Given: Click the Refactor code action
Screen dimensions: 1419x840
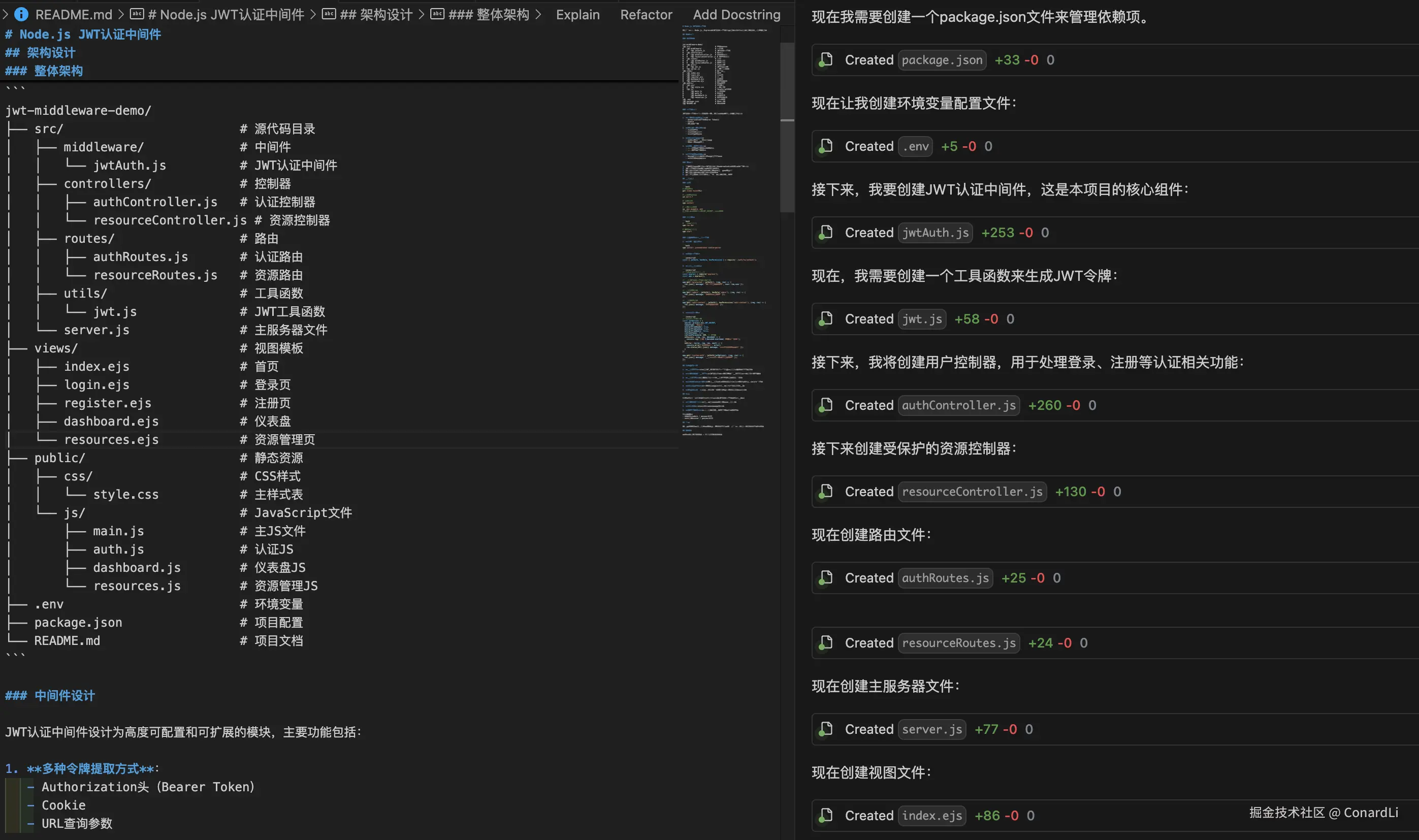Looking at the screenshot, I should coord(646,15).
